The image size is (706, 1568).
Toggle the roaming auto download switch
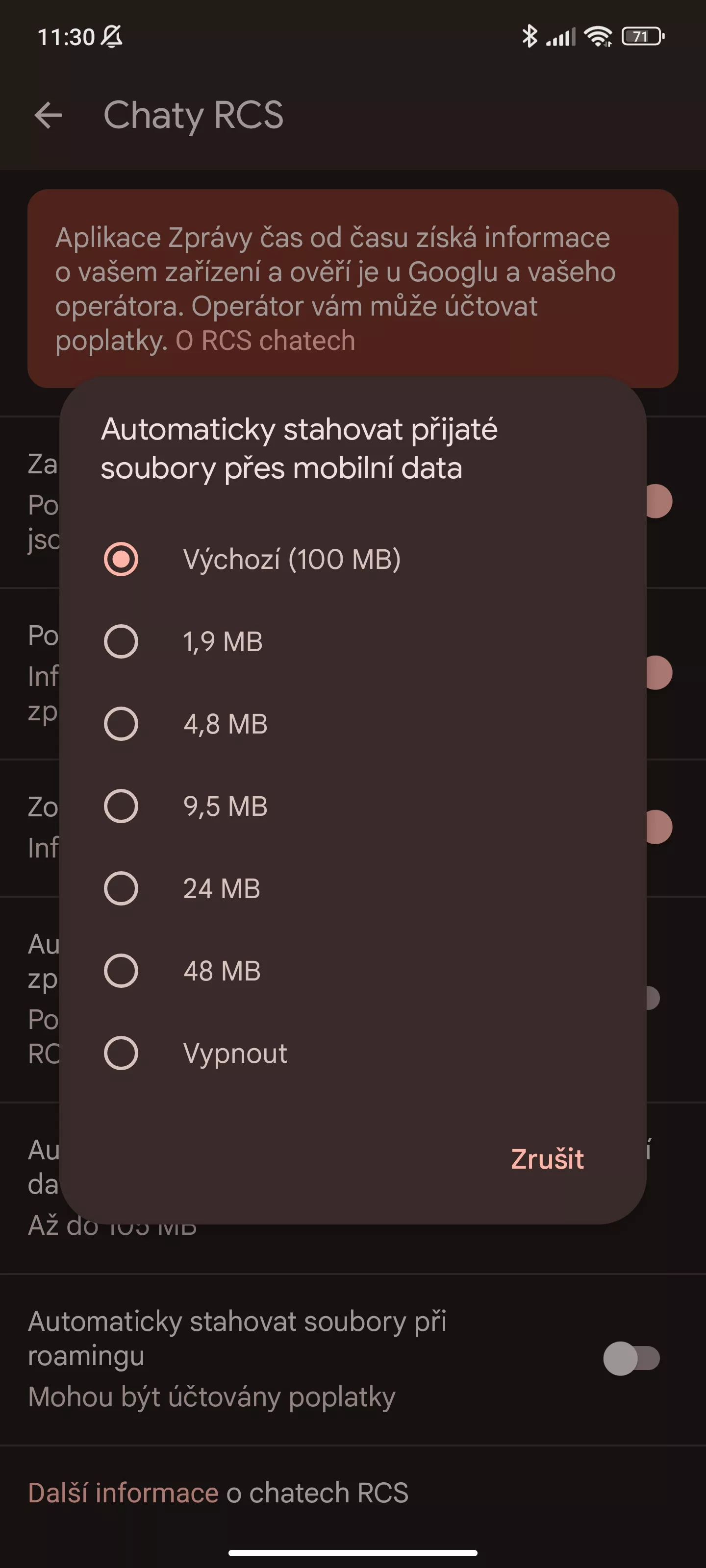[631, 1358]
